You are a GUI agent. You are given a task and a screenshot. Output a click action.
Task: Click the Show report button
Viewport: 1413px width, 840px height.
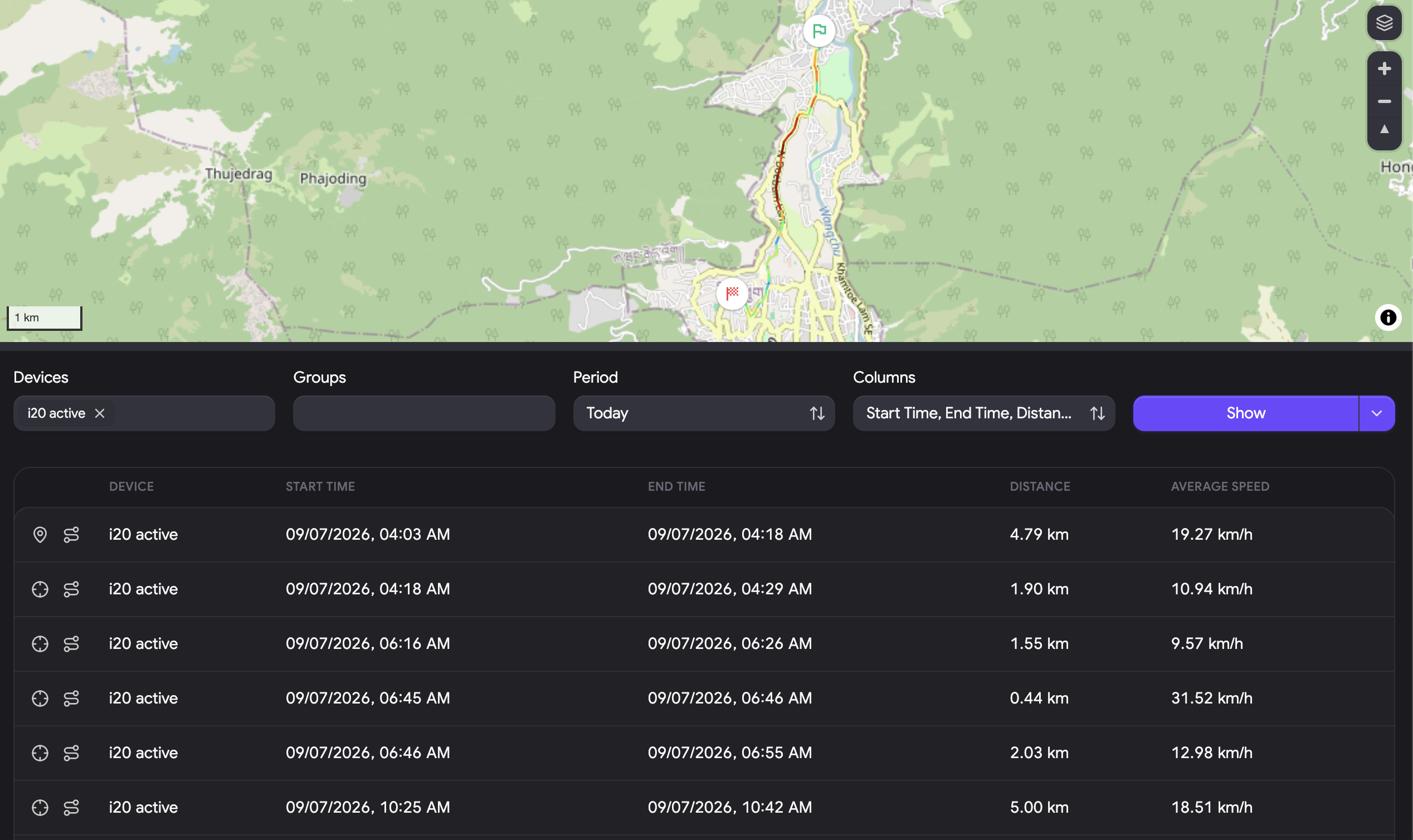pos(1245,413)
